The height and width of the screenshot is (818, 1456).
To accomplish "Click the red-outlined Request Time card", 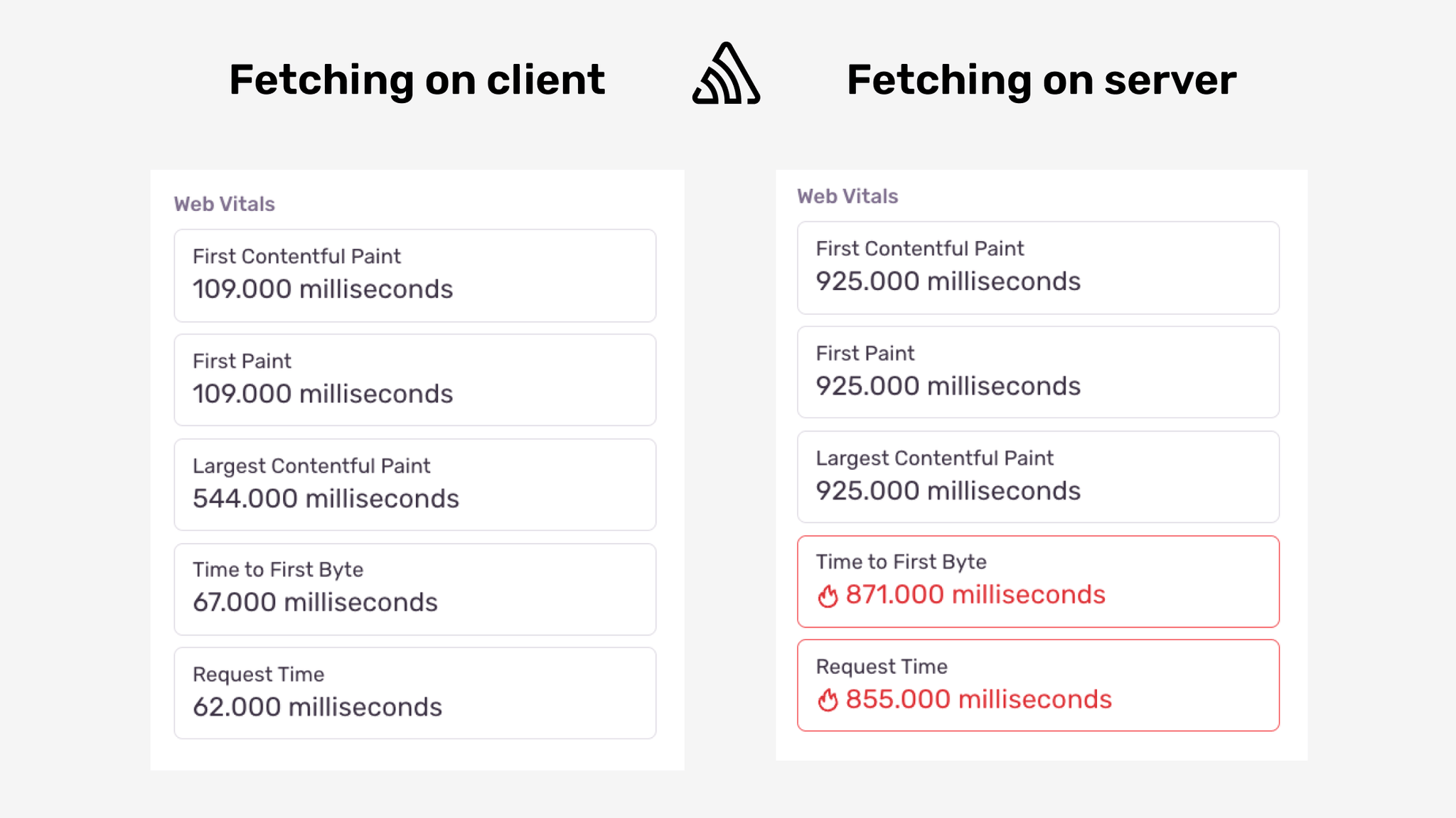I will click(1038, 685).
